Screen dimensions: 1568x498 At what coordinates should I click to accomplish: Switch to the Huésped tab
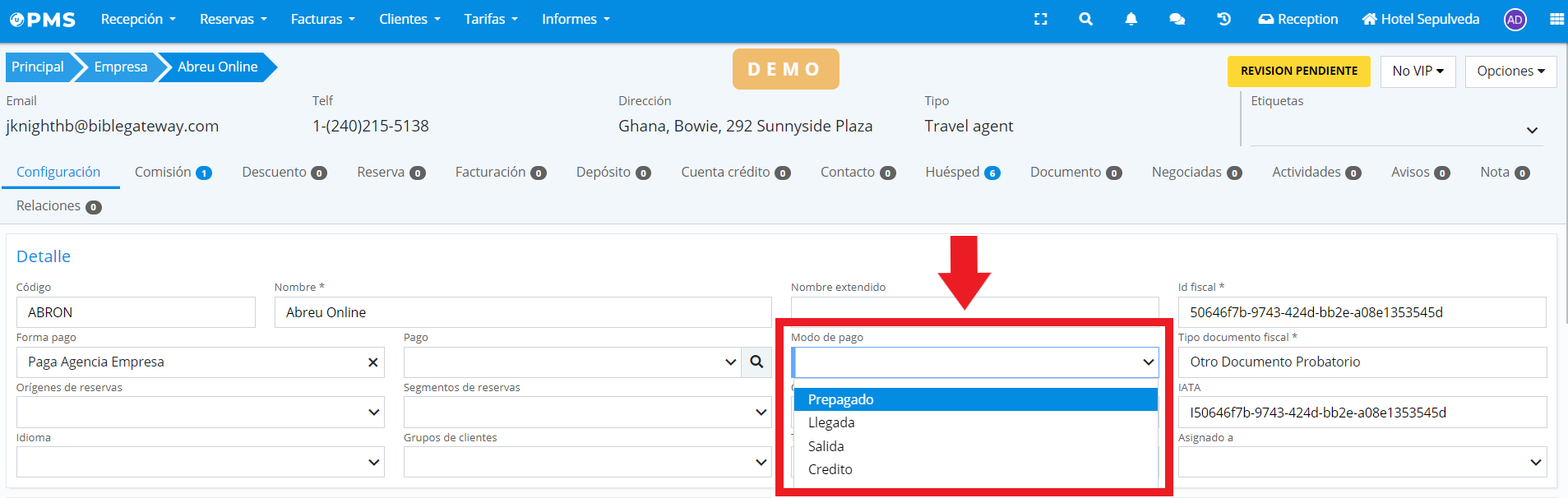(961, 172)
